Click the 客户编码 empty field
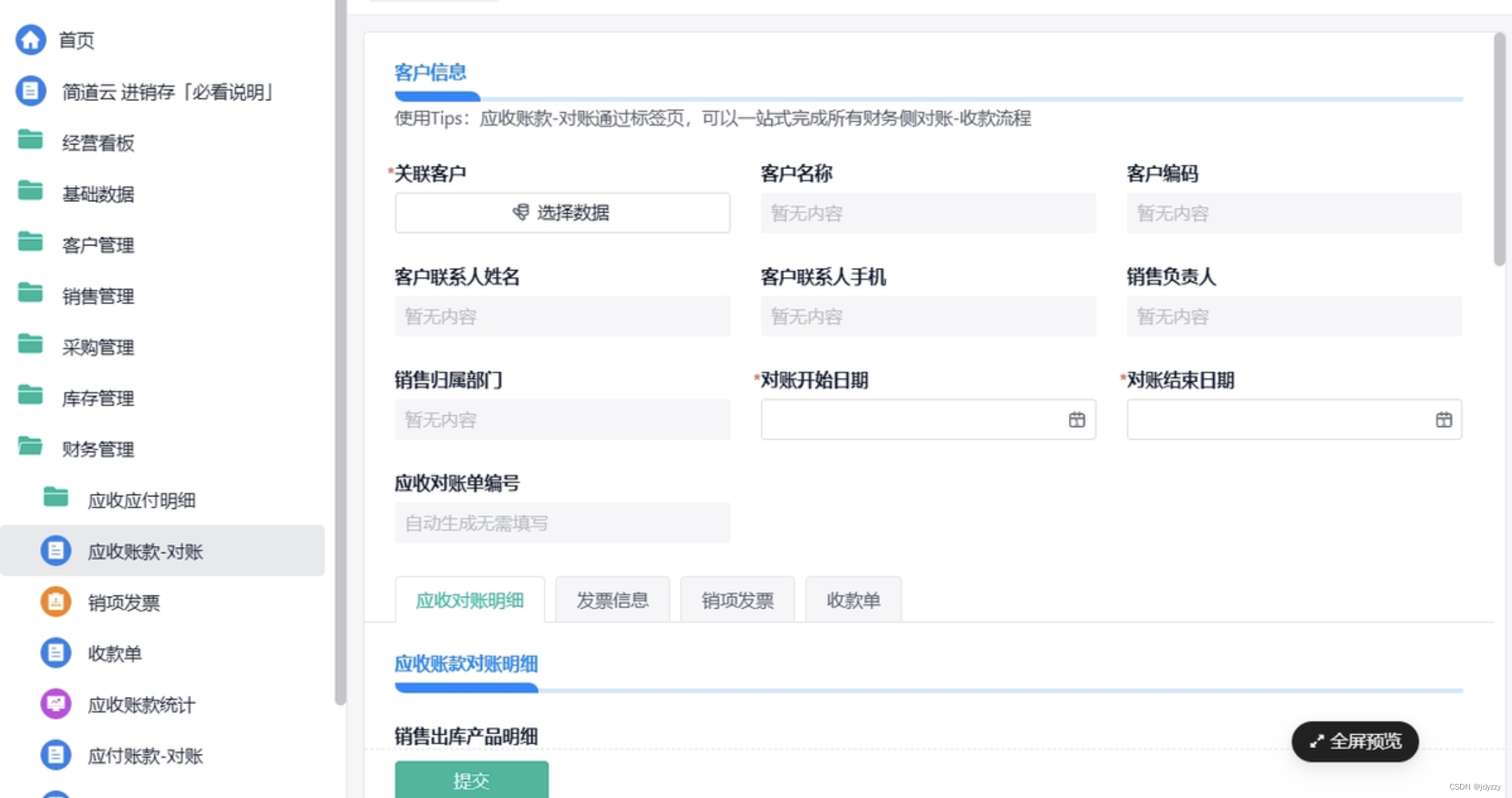 point(1294,213)
